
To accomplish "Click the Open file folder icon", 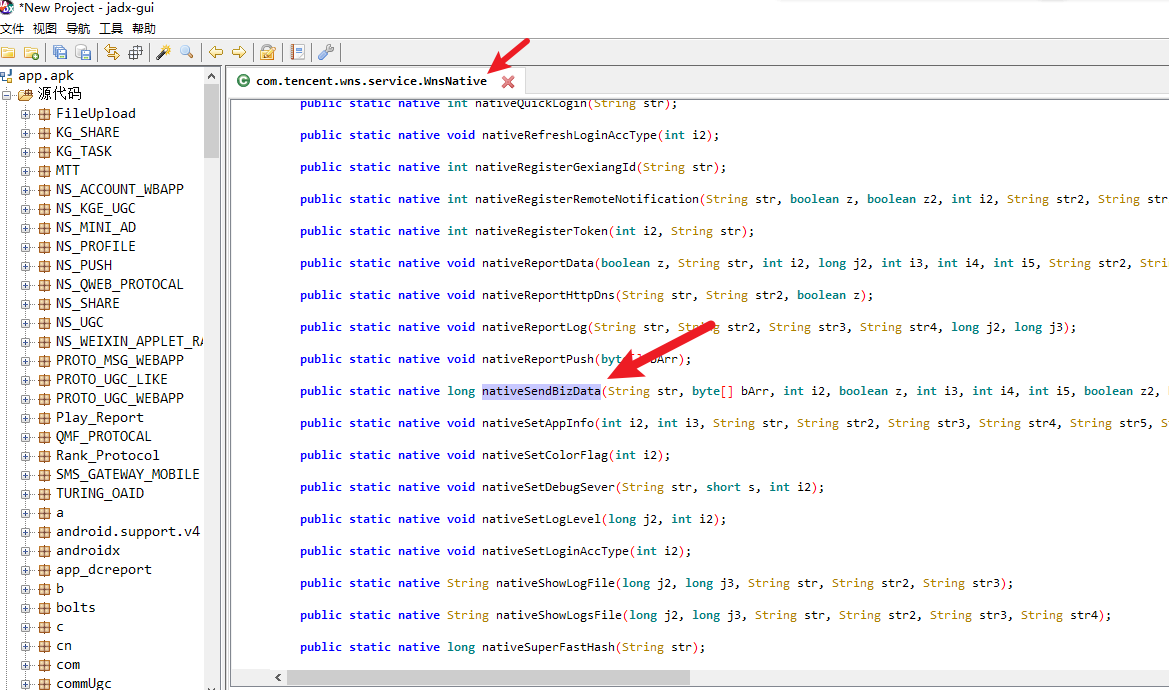I will (8, 52).
